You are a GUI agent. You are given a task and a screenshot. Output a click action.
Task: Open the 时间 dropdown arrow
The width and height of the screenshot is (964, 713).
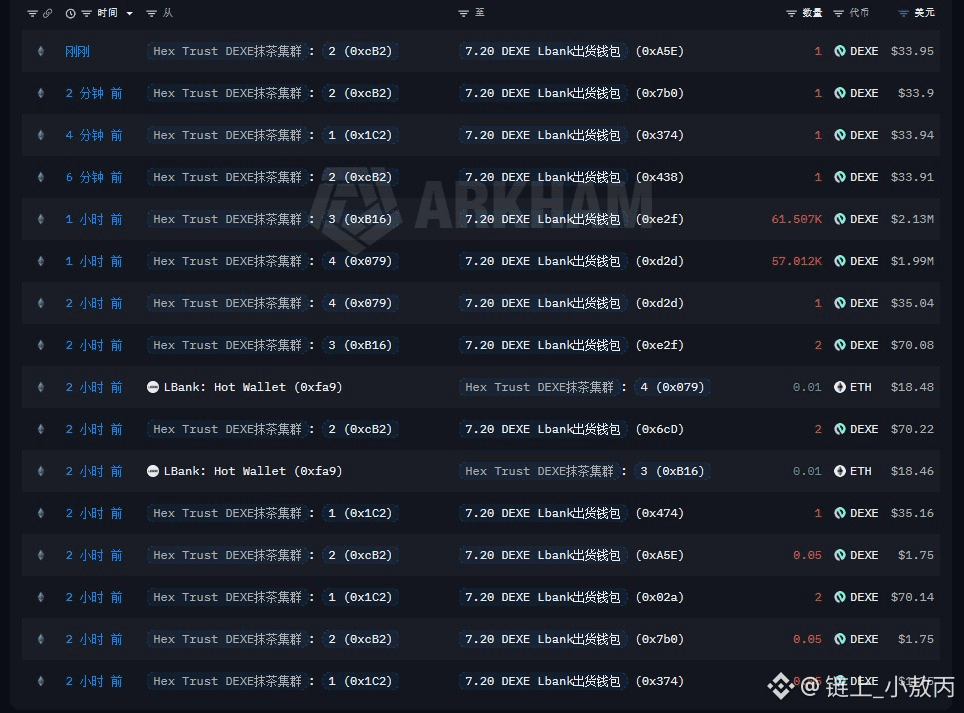pyautogui.click(x=129, y=14)
